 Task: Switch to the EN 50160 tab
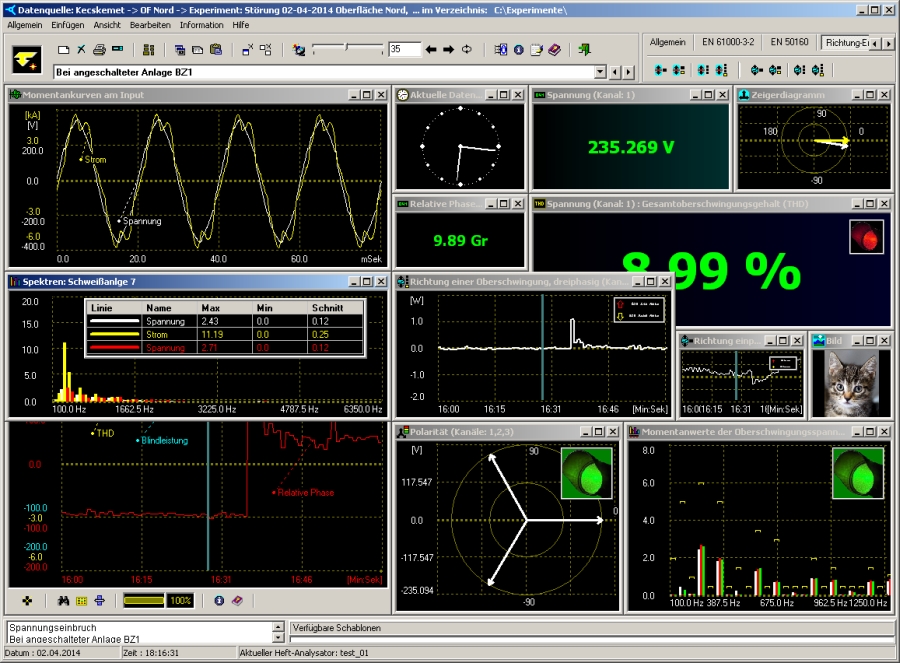click(x=790, y=43)
